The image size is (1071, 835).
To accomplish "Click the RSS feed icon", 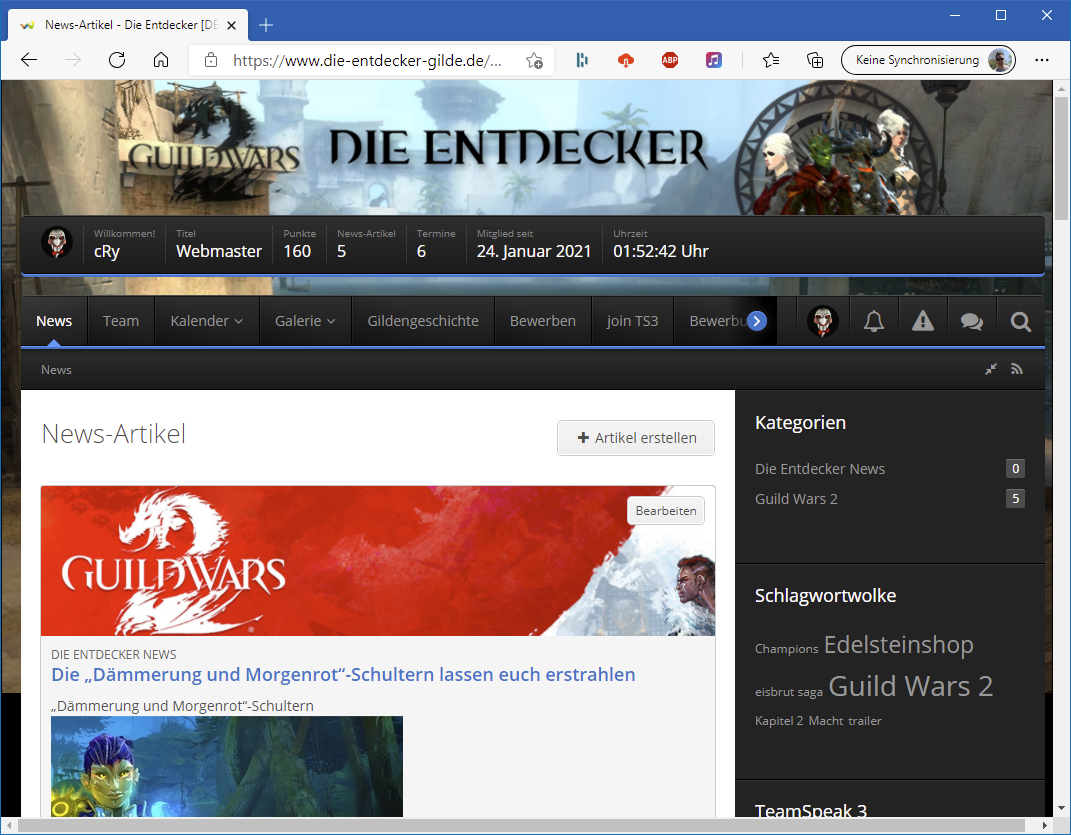I will pos(1017,369).
